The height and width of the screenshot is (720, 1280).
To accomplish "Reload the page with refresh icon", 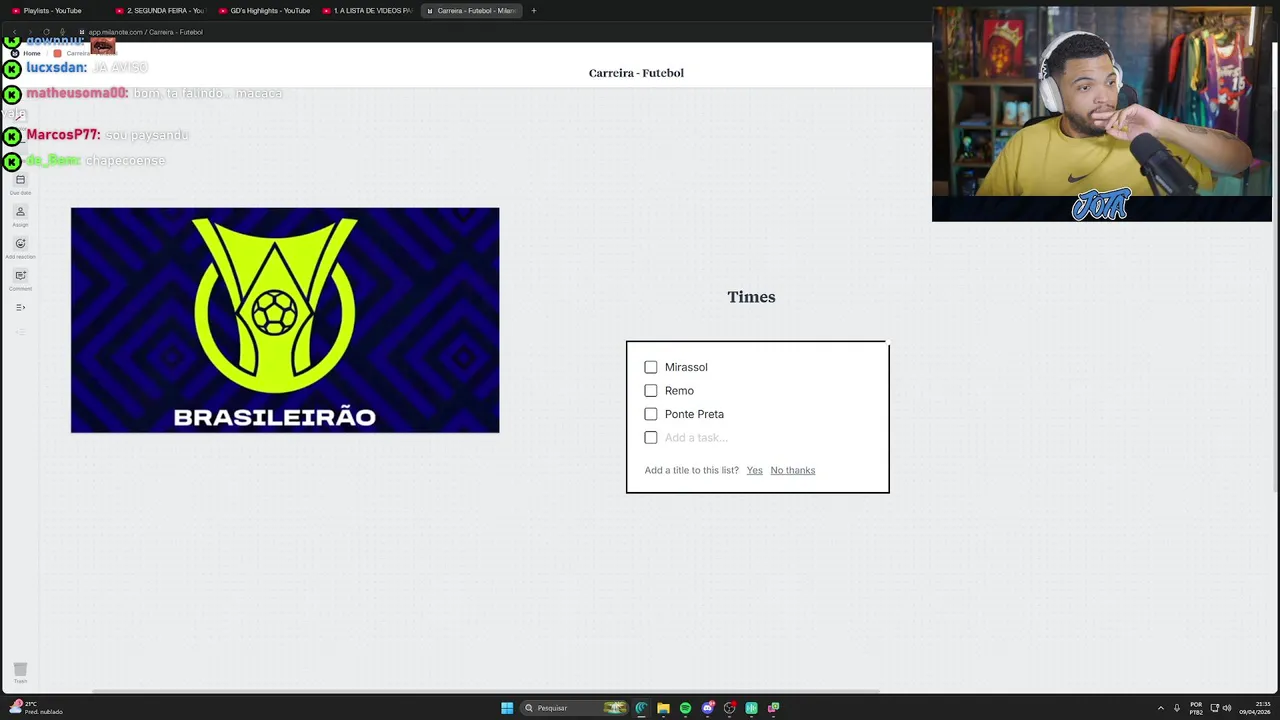I will (x=46, y=32).
